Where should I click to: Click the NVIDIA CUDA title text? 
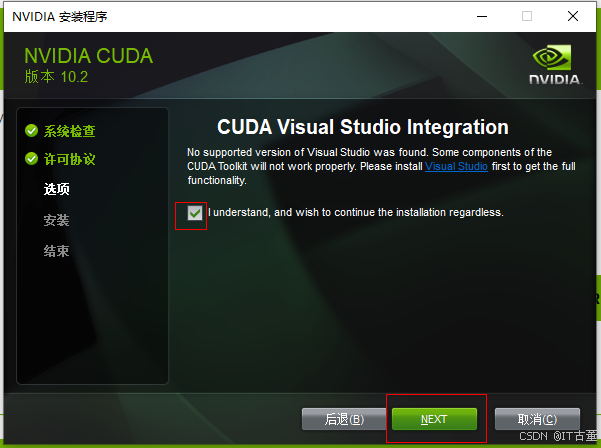[89, 56]
